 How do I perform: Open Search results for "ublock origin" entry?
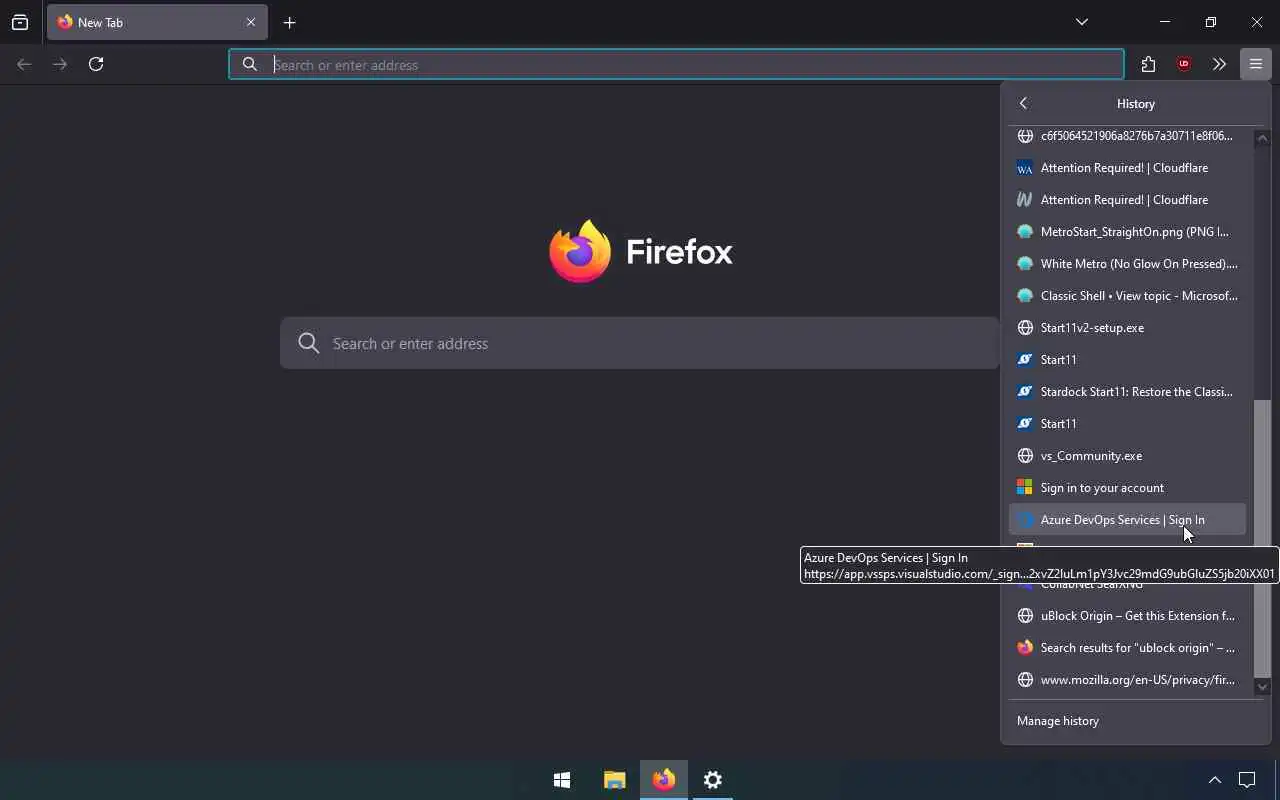tap(1127, 647)
